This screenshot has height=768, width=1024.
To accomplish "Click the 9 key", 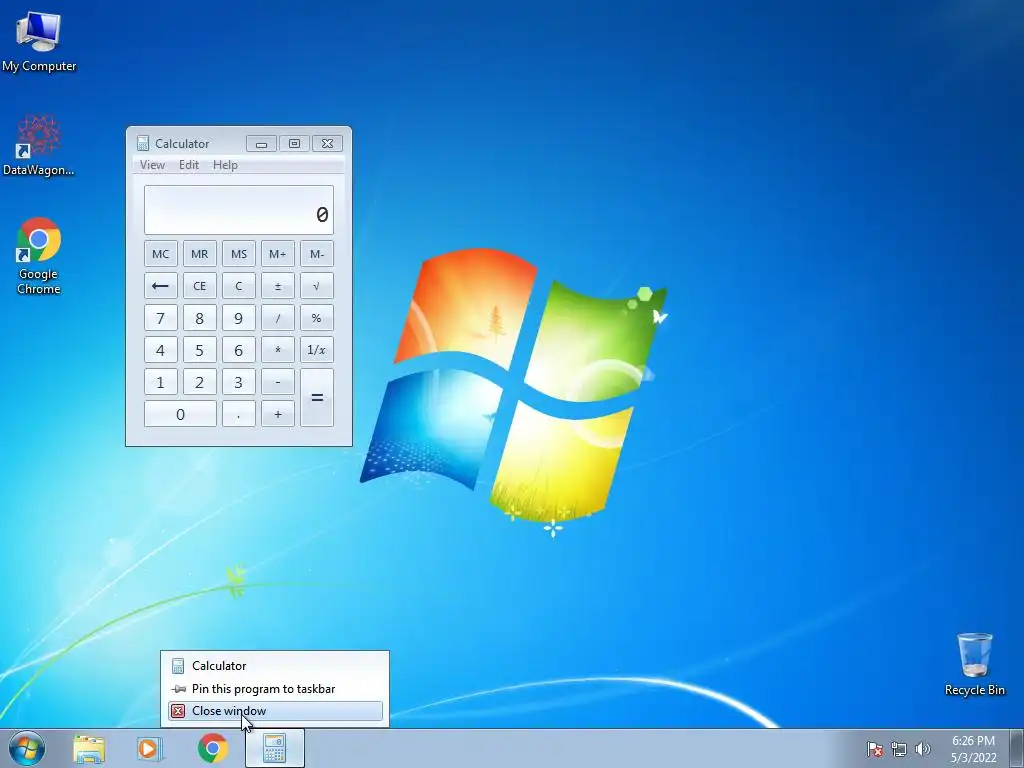I will [238, 318].
